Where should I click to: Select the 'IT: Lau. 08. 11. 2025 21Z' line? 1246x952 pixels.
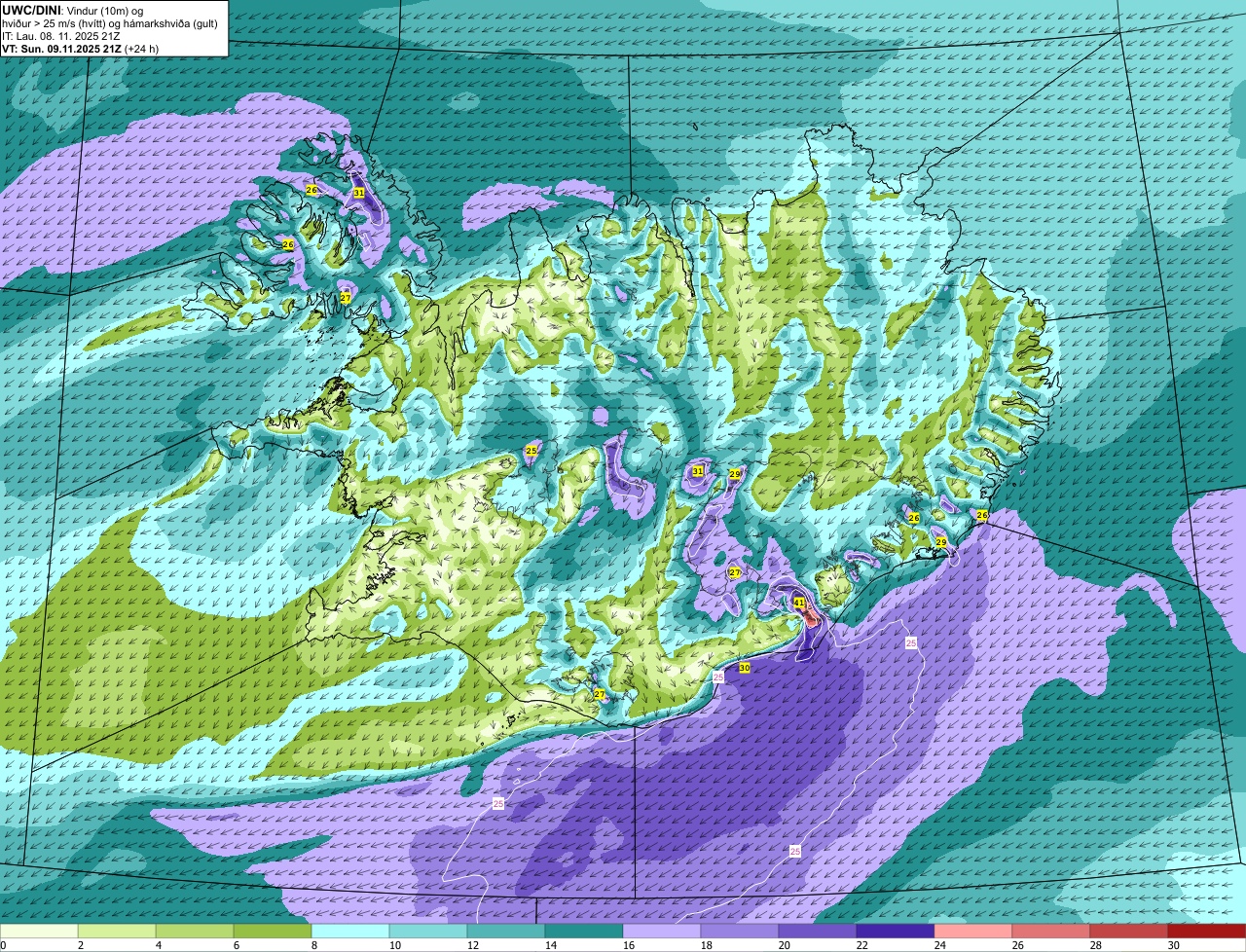point(61,36)
